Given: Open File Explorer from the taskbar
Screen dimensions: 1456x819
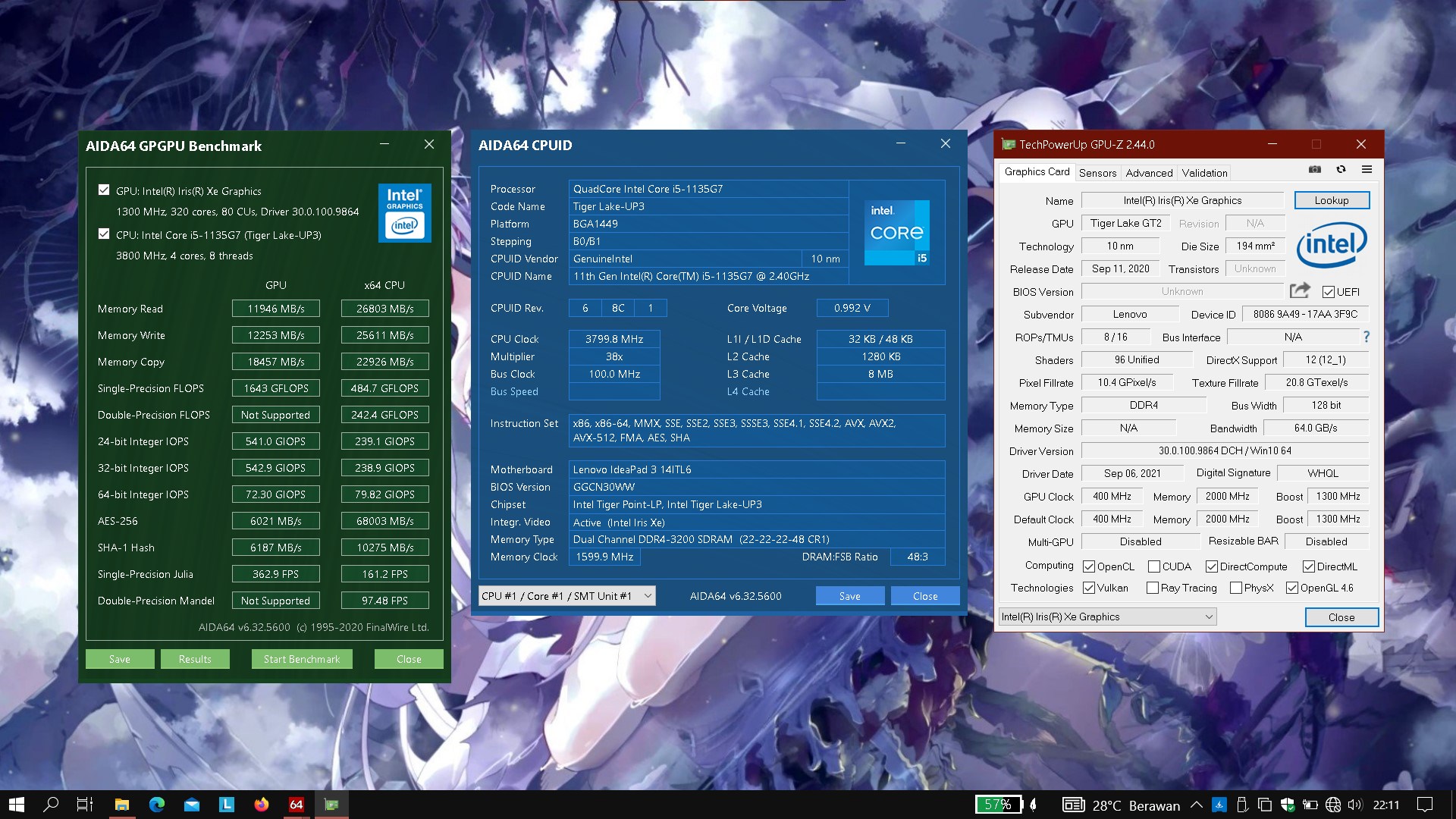Looking at the screenshot, I should click(x=121, y=805).
